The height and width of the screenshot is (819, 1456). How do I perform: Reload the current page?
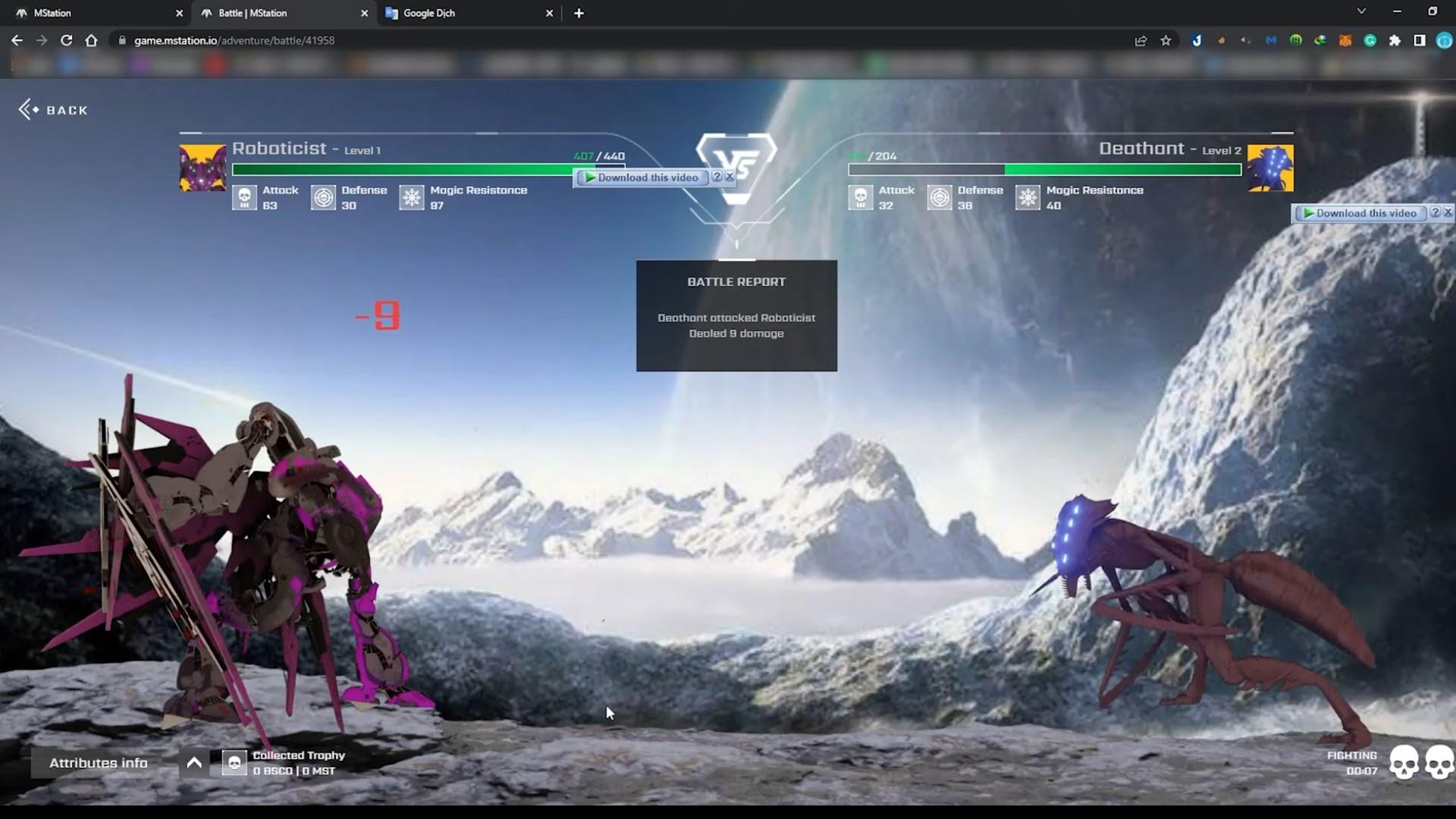67,40
